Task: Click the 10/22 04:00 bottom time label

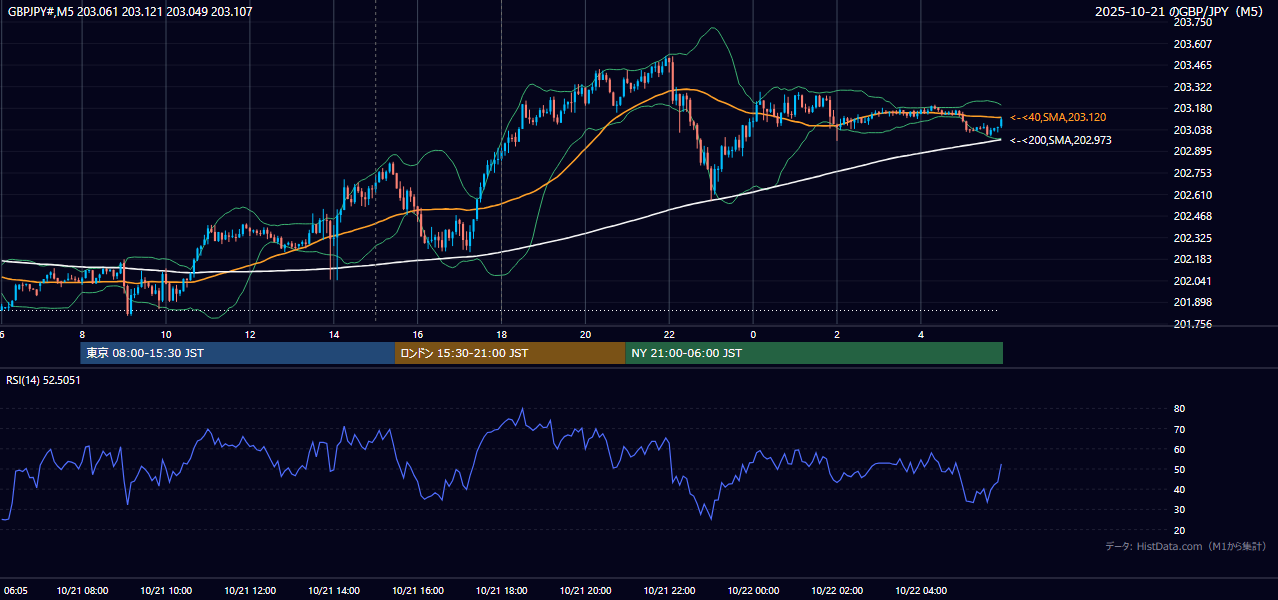Action: point(921,591)
